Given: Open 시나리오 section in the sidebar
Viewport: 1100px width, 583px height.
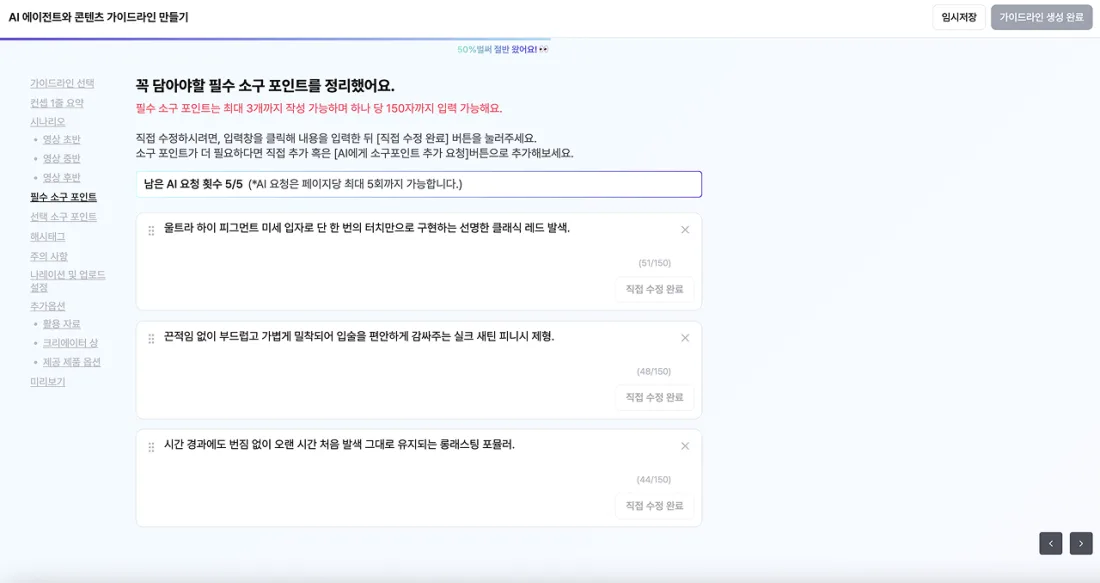Looking at the screenshot, I should click(48, 122).
